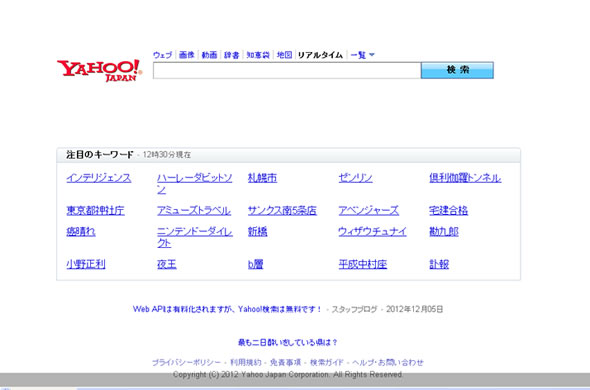
Task: Open keyword アミューズトラベル
Action: (194, 210)
